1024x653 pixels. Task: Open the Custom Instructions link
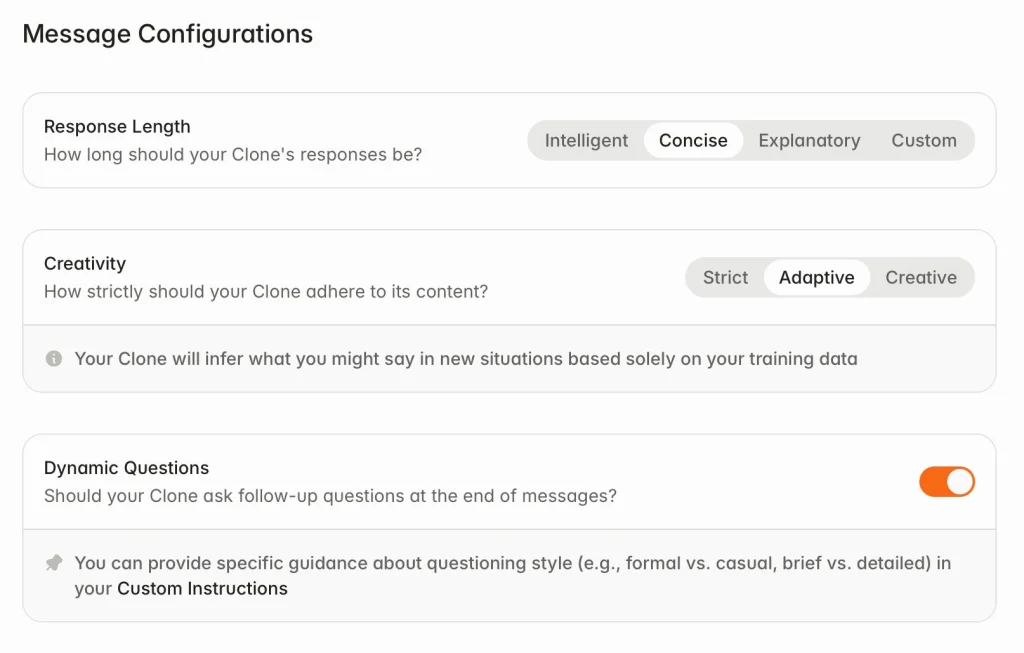(x=202, y=588)
